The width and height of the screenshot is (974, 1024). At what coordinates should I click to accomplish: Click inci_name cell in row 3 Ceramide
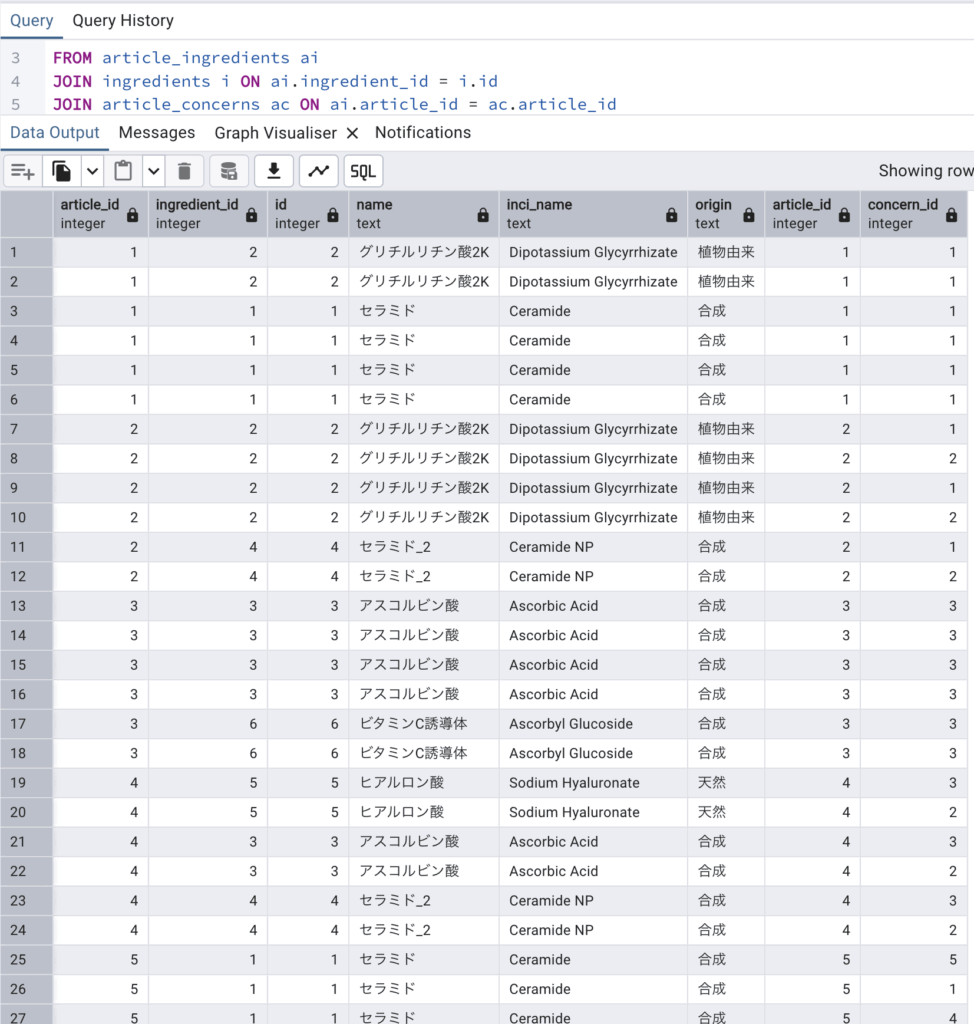pyautogui.click(x=593, y=311)
